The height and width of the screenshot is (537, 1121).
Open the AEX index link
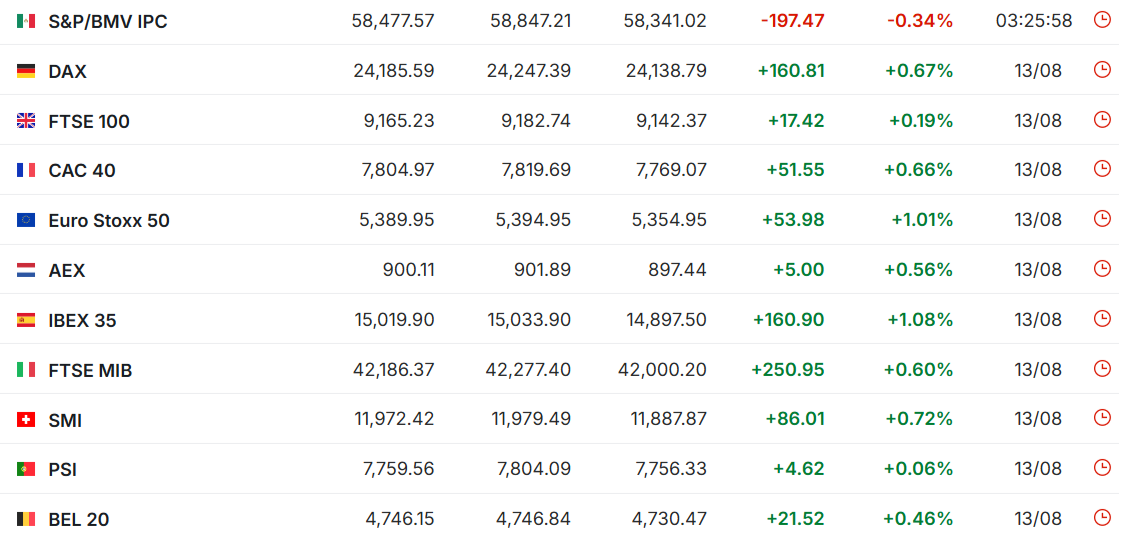66,271
